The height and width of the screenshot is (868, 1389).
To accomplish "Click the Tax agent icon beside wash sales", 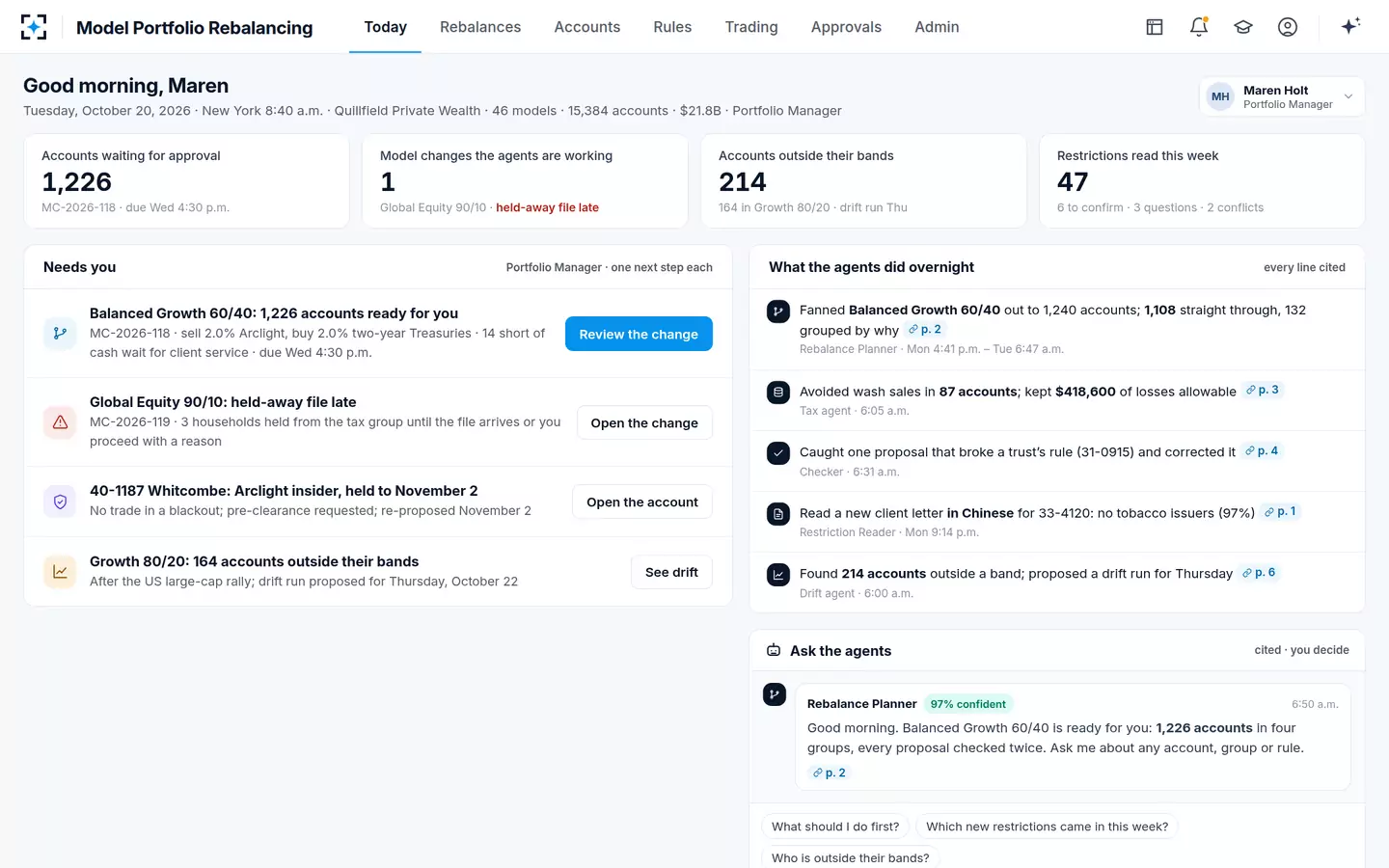I will 778,393.
